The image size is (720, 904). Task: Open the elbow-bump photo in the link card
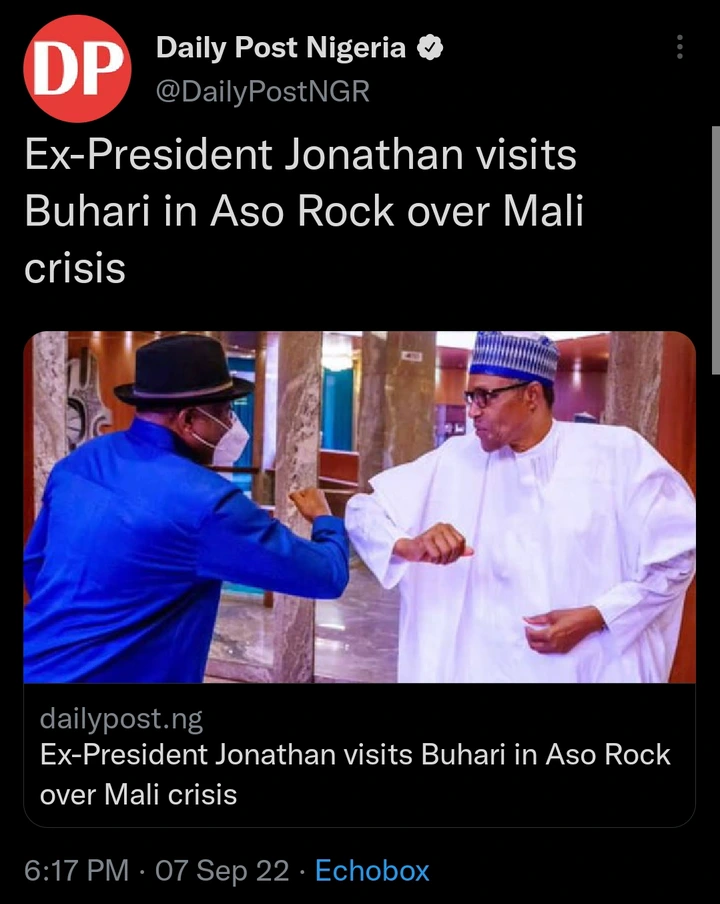pyautogui.click(x=359, y=507)
